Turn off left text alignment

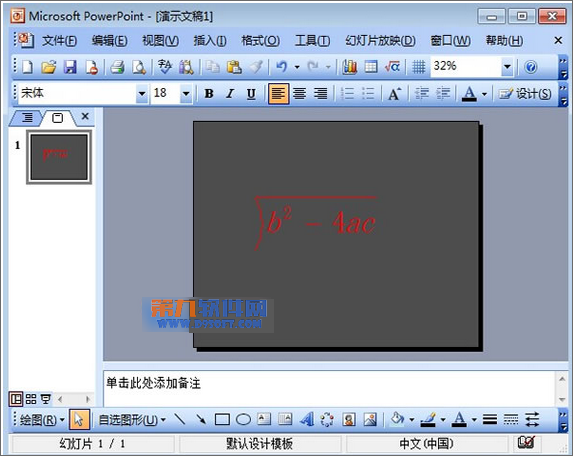click(278, 94)
